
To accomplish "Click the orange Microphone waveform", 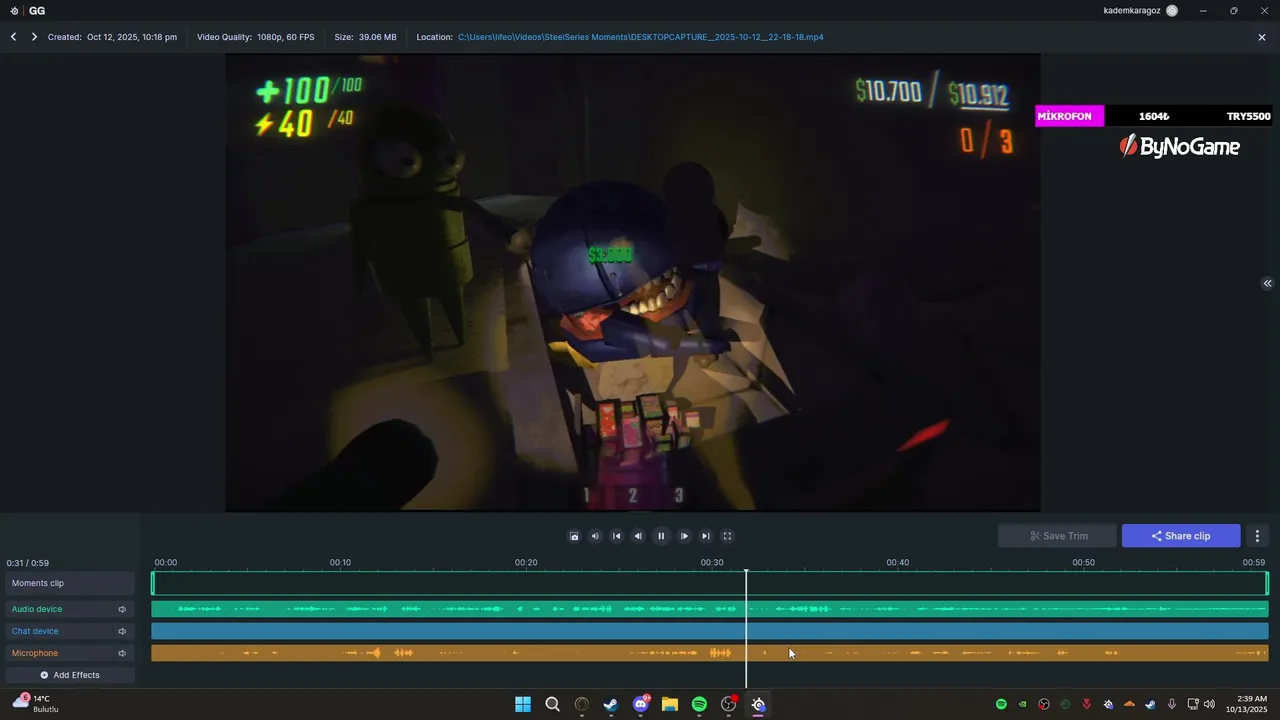I will click(x=710, y=653).
